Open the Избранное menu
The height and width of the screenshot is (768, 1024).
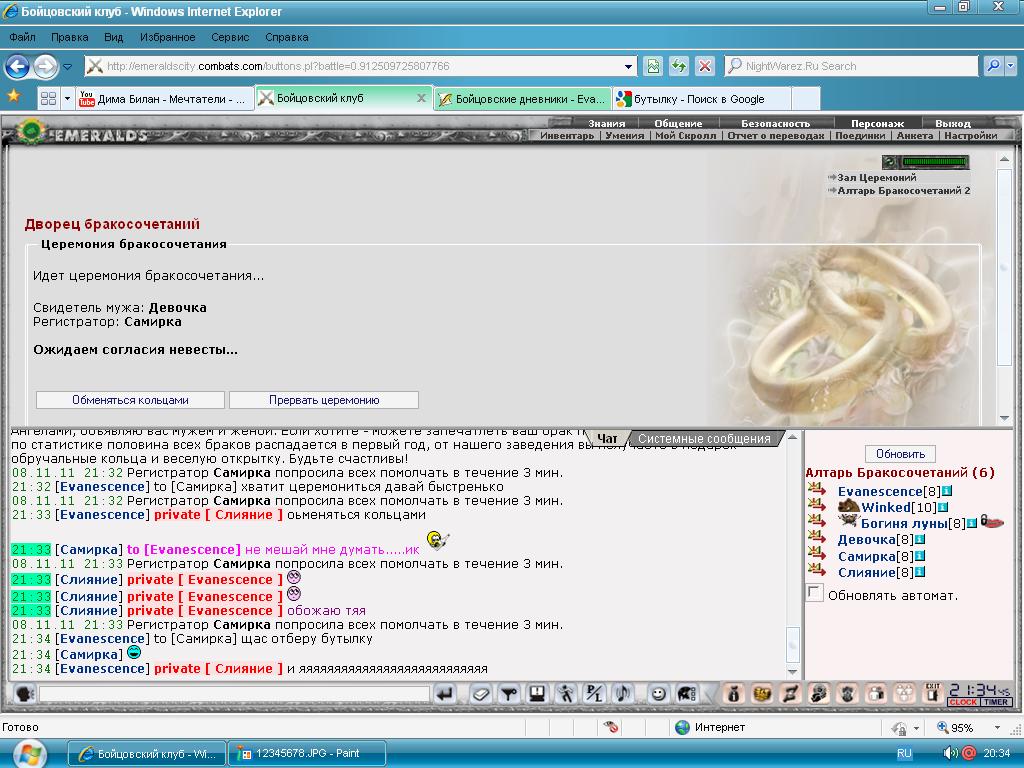pos(167,37)
